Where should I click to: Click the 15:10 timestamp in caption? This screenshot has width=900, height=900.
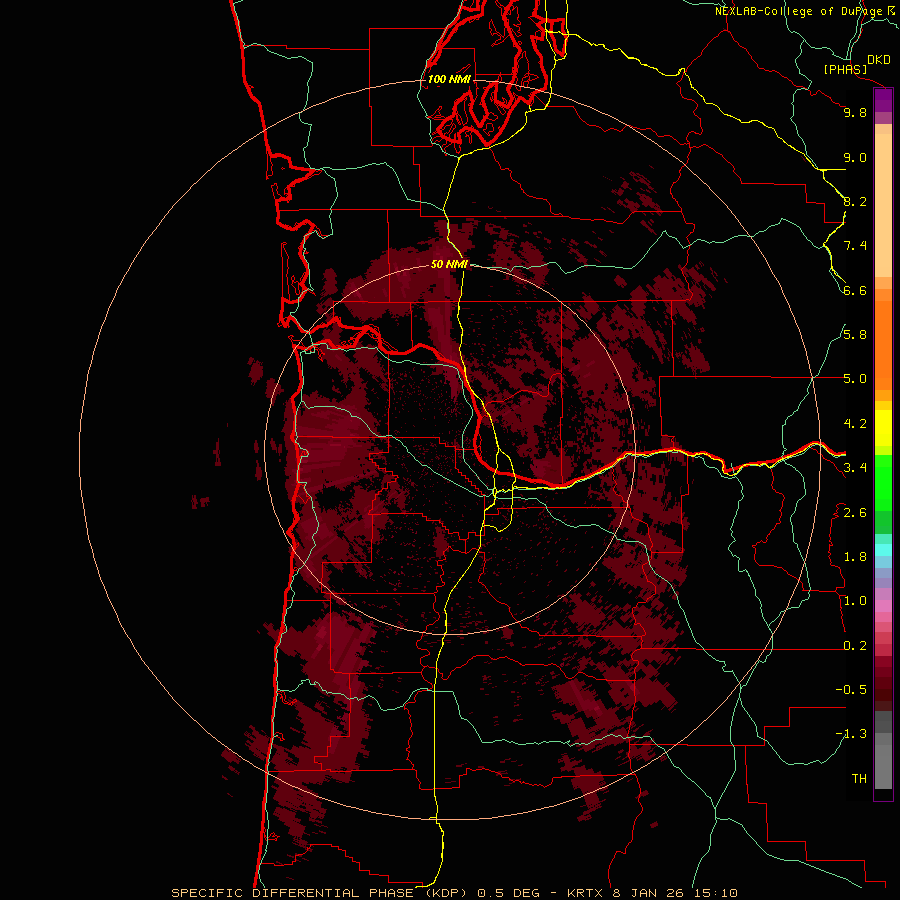[x=716, y=893]
